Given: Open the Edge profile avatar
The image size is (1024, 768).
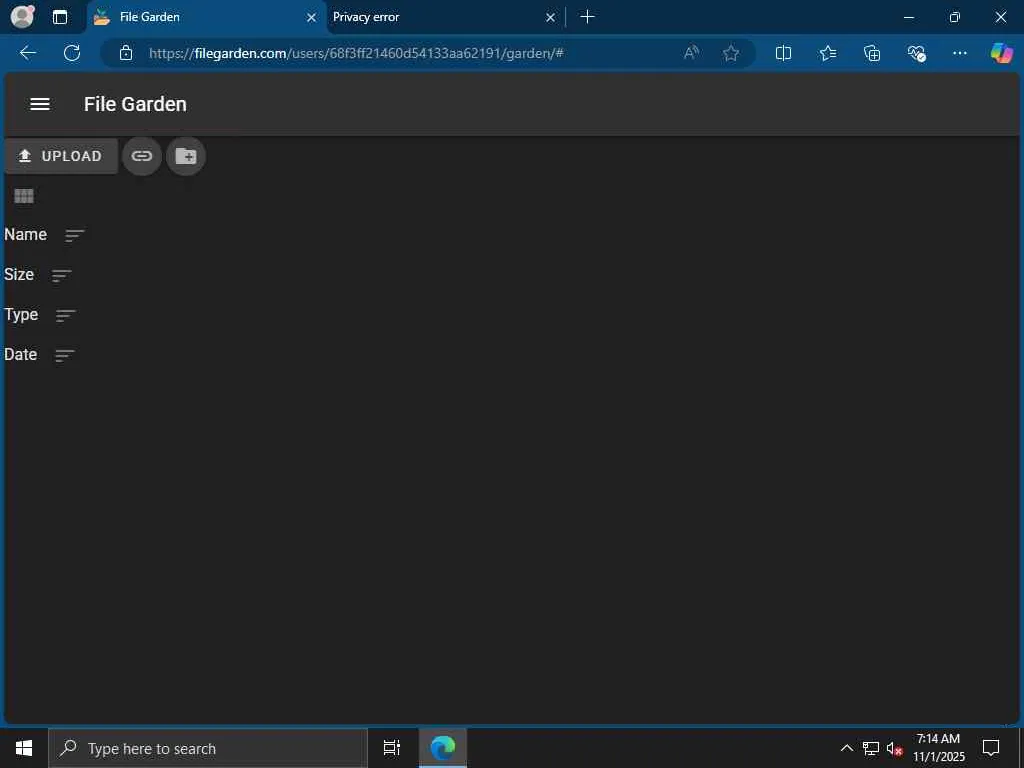Looking at the screenshot, I should click(x=22, y=17).
